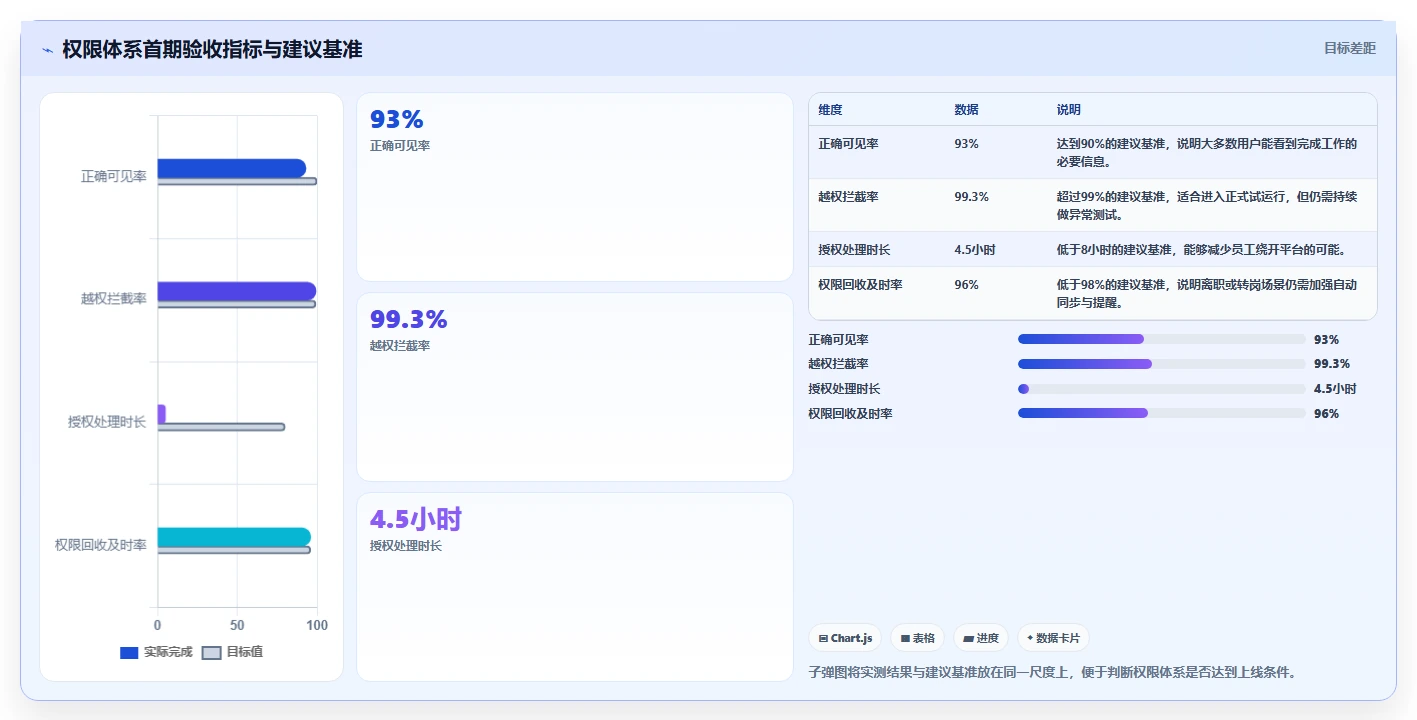Select the 数据卡片 tag chip
This screenshot has width=1417, height=720.
(1053, 638)
